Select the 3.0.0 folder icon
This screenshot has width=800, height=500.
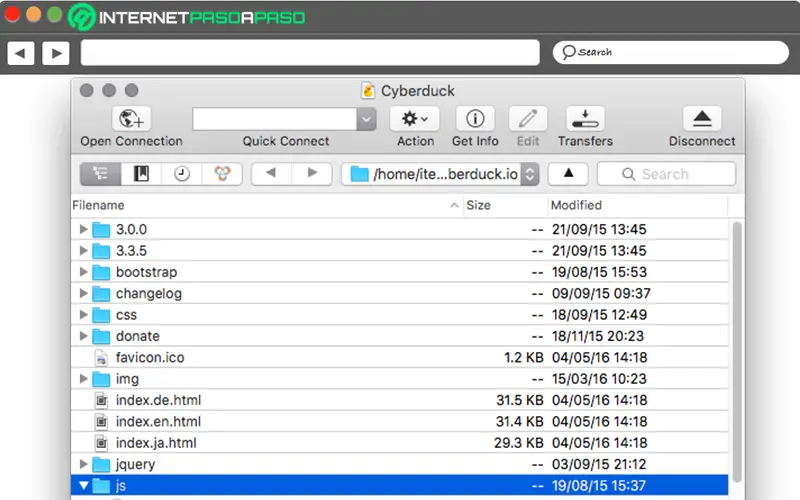(101, 230)
